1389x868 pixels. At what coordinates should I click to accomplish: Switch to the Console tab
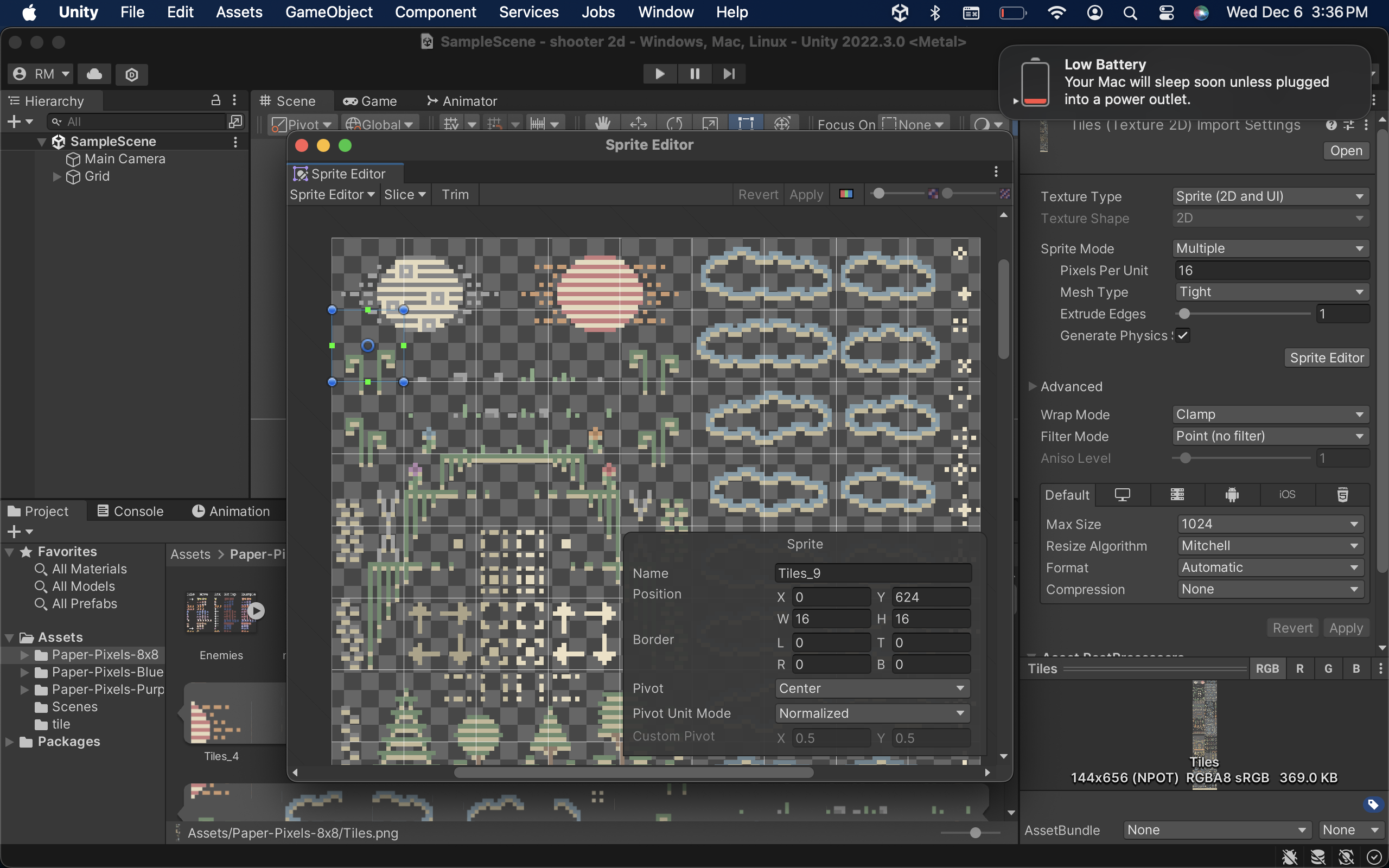coord(131,511)
